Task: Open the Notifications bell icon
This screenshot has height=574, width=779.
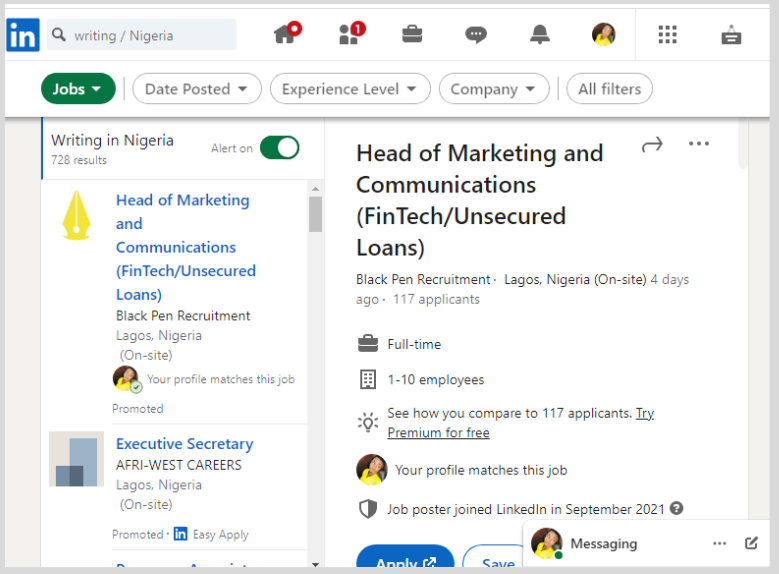Action: click(540, 34)
